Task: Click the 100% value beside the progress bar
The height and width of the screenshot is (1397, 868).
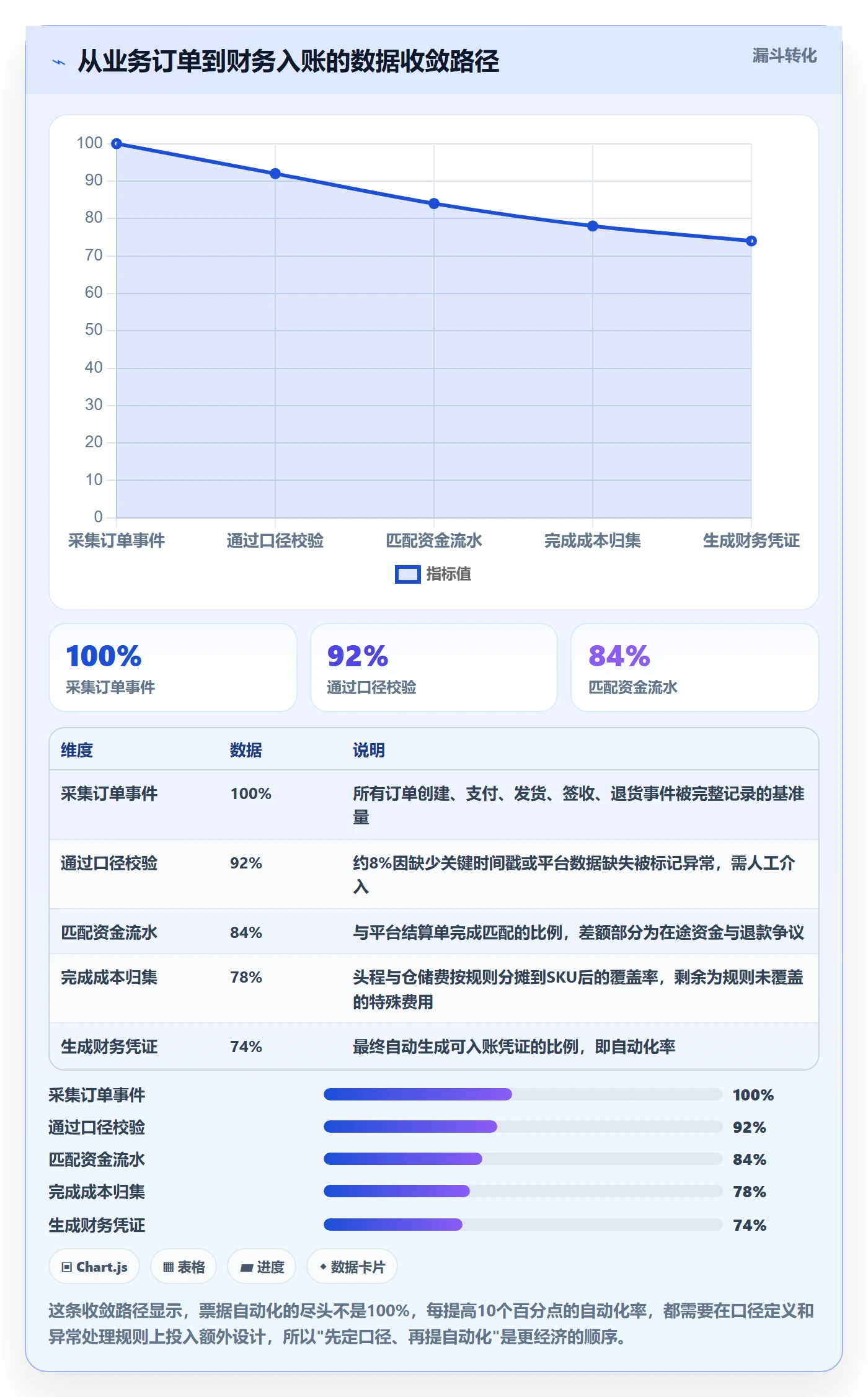Action: coord(753,1096)
